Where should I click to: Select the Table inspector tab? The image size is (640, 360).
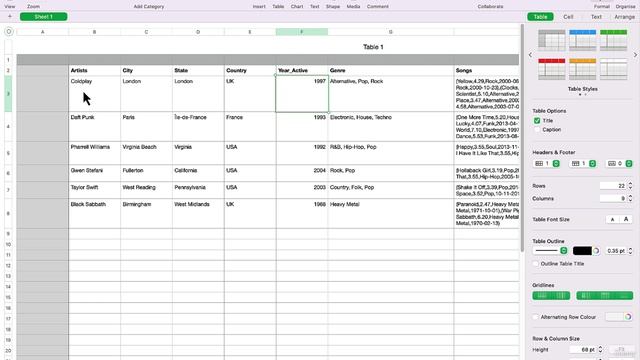point(540,17)
